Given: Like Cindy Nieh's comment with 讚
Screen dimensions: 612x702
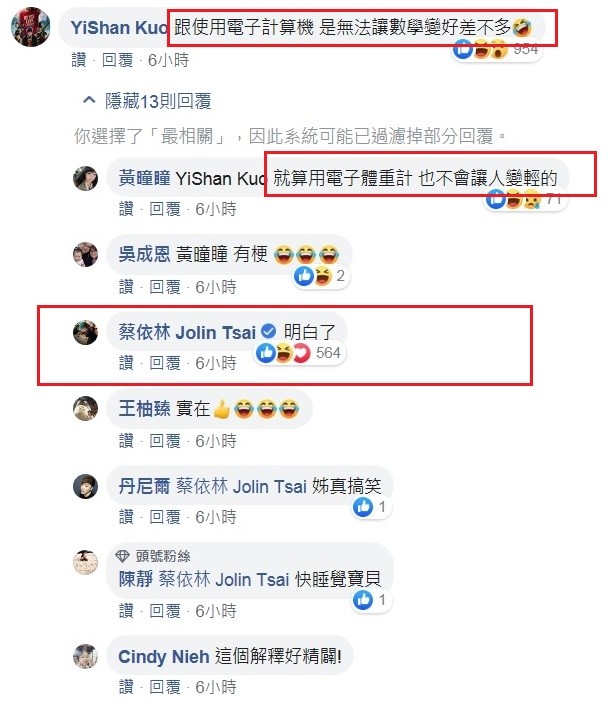Looking at the screenshot, I should coord(126,686).
